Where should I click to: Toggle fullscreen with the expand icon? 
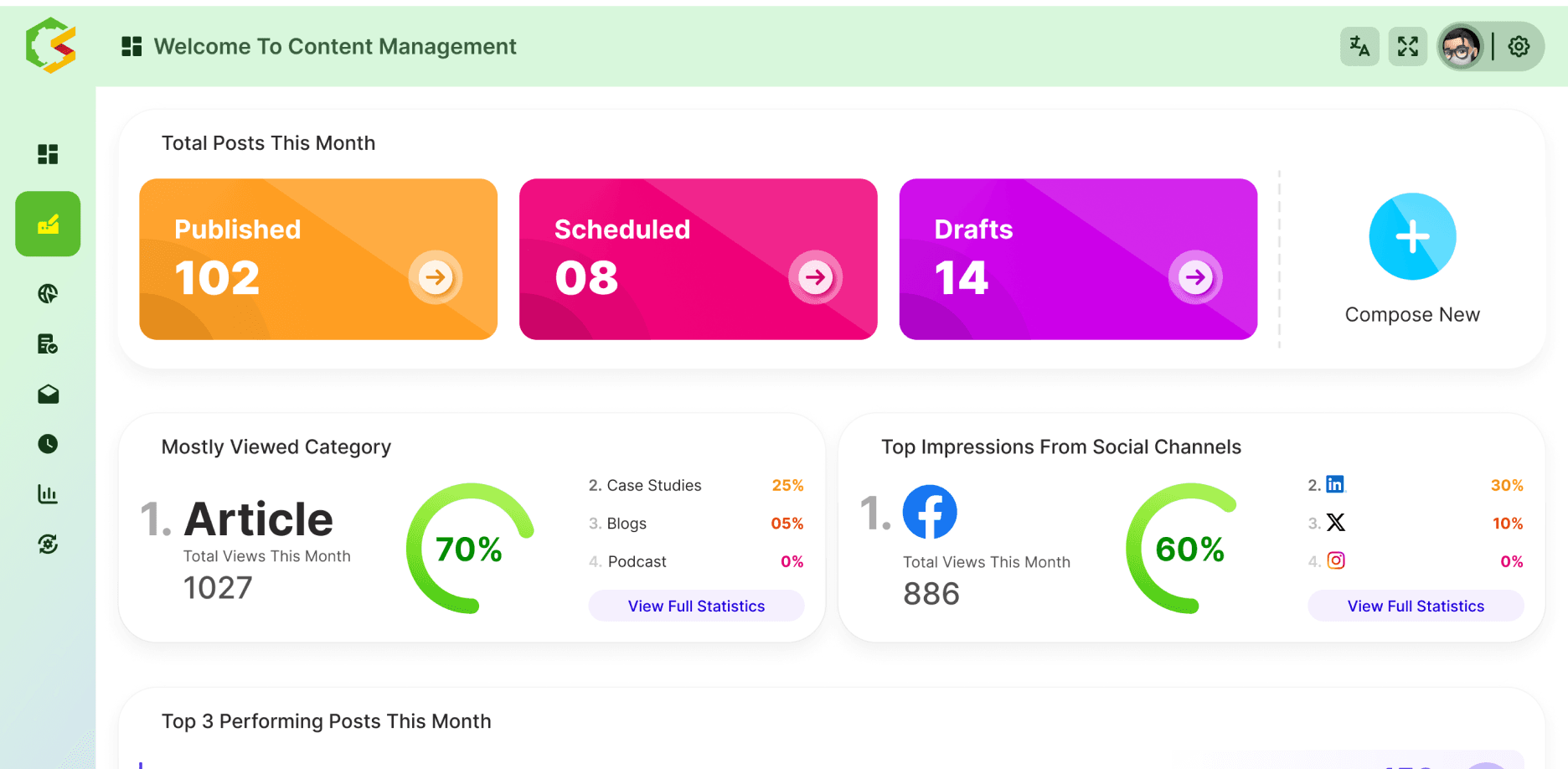click(1408, 46)
